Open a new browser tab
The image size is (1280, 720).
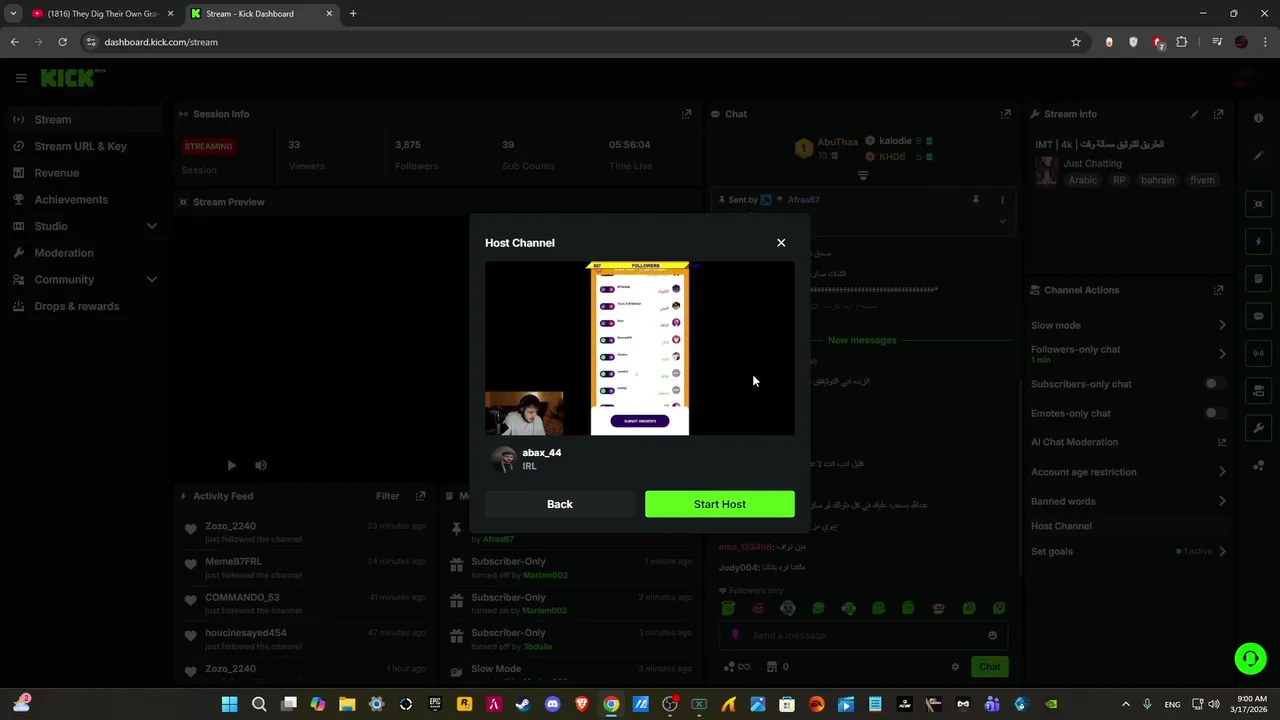point(353,14)
